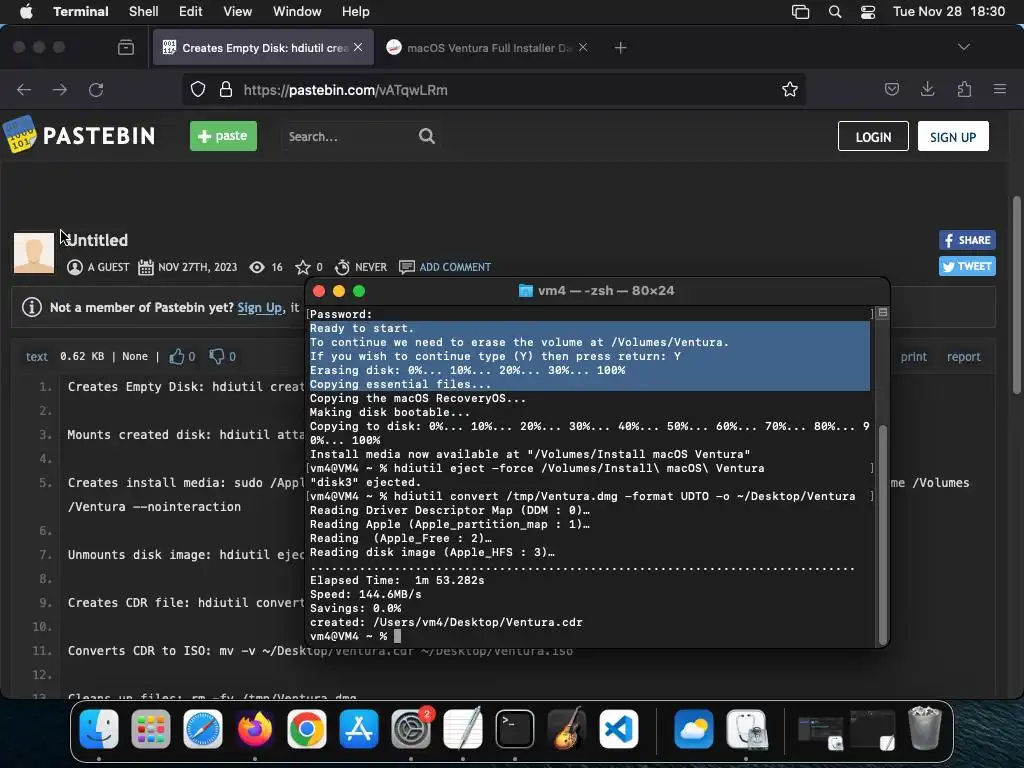Click the thumbs up like icon
This screenshot has width=1024, height=768.
coord(176,356)
